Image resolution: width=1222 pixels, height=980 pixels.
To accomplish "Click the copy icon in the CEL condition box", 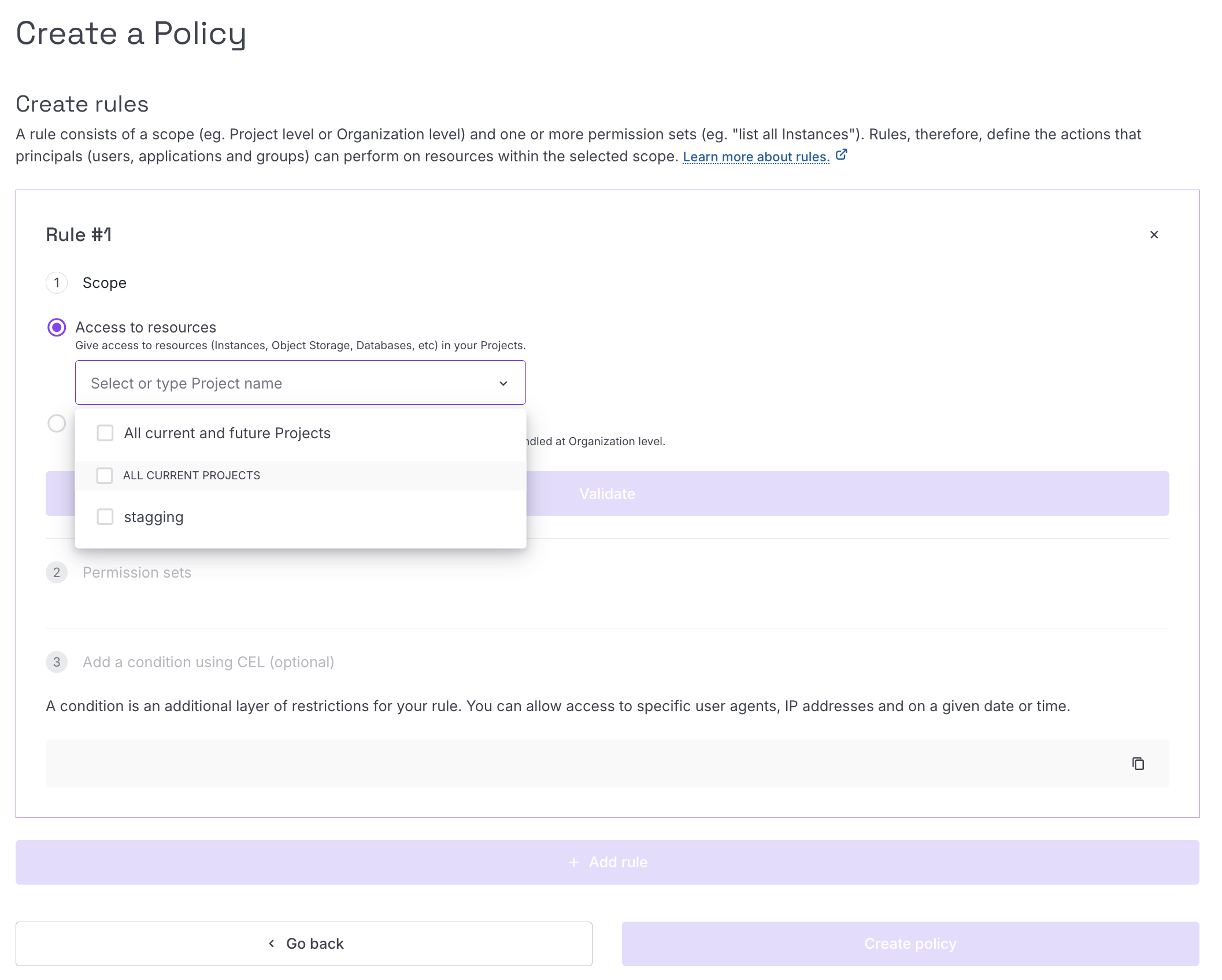I will (1138, 763).
